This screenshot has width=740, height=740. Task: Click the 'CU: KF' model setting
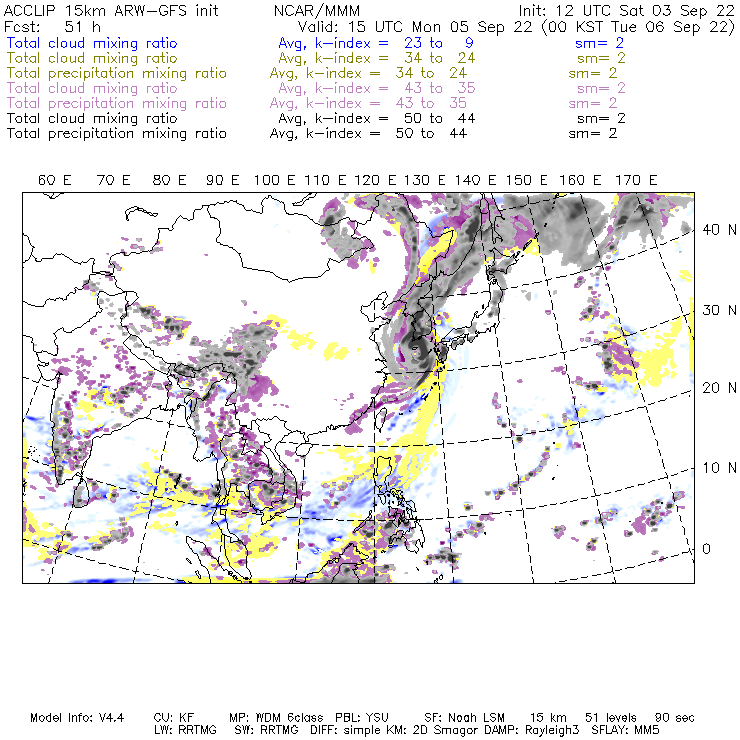174,718
